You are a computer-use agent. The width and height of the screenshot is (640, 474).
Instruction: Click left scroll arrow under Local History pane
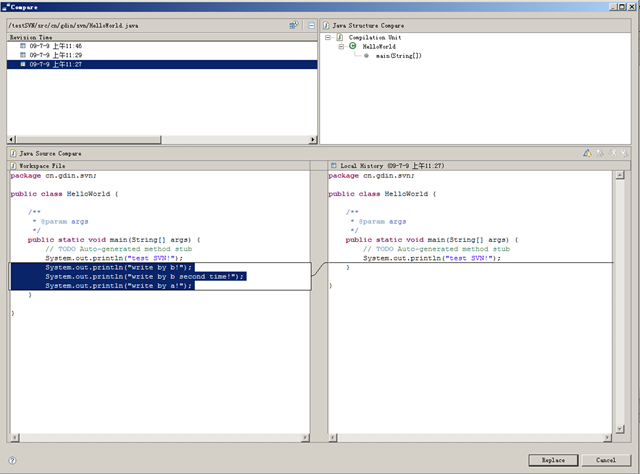pyautogui.click(x=333, y=438)
